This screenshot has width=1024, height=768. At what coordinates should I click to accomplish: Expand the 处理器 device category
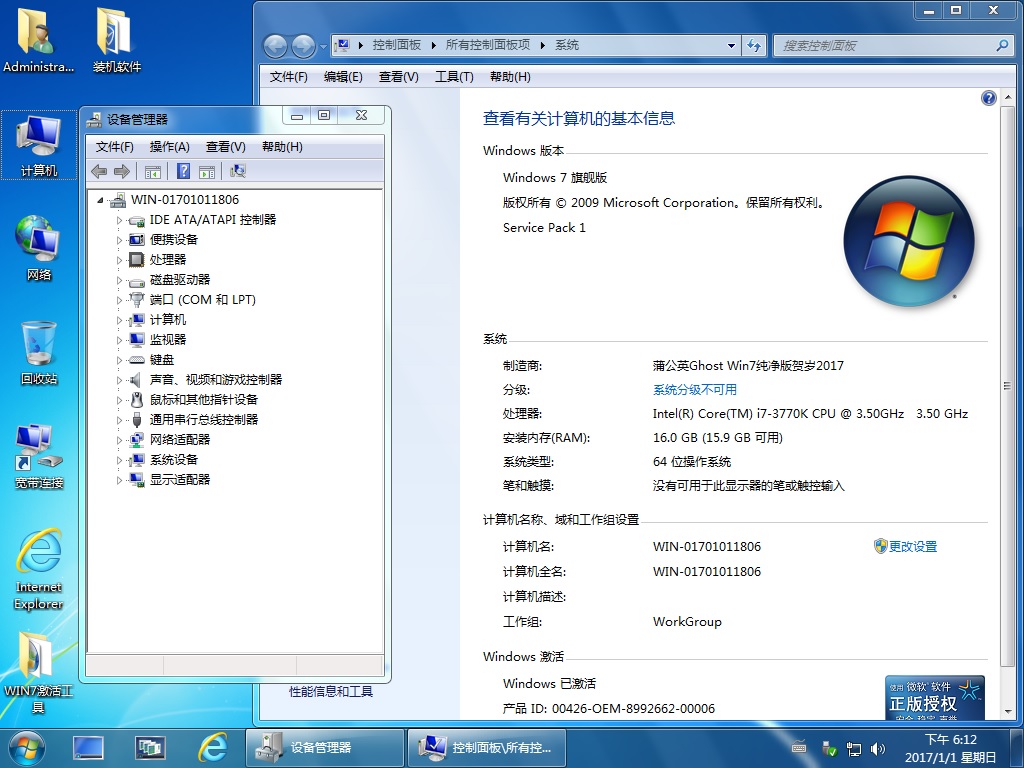click(118, 259)
